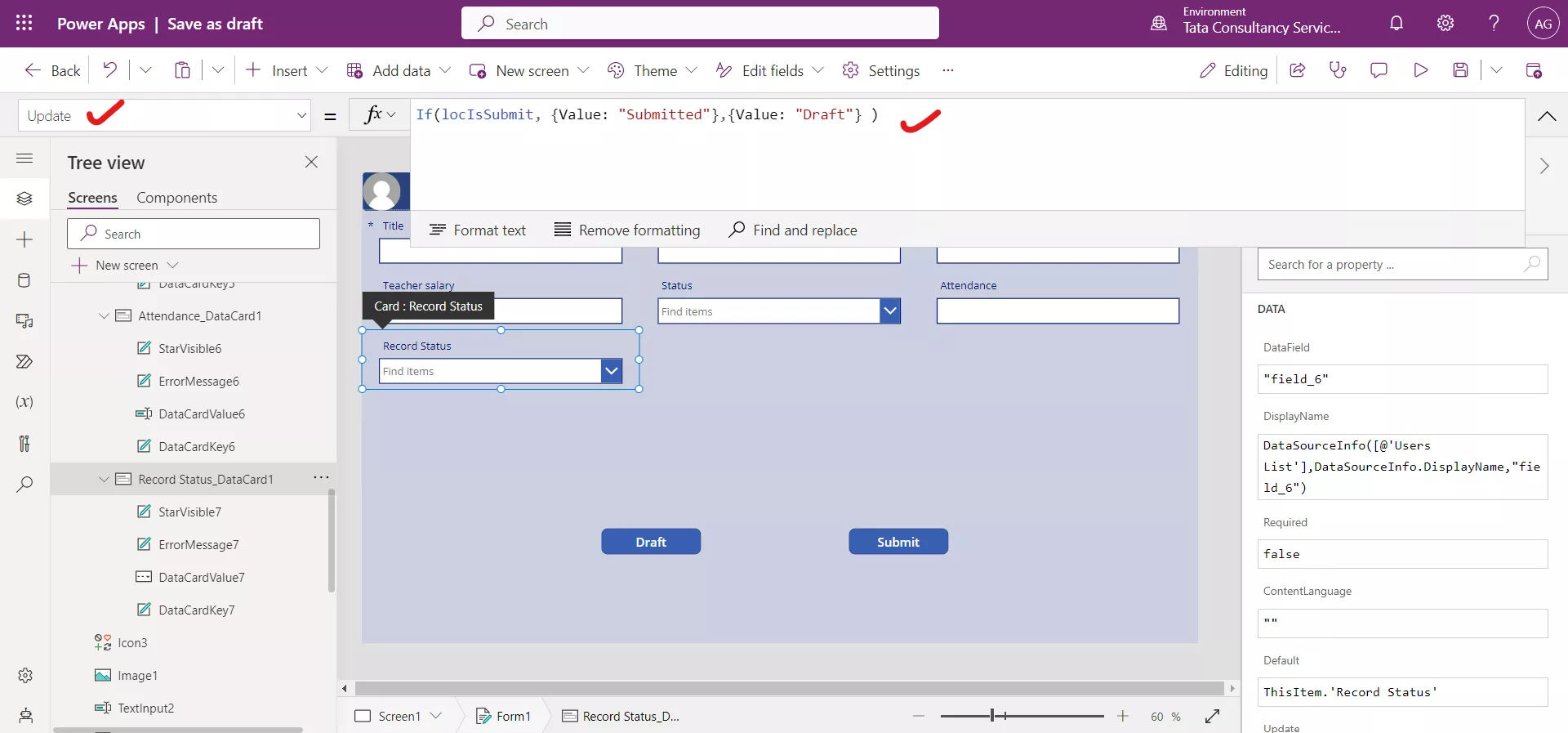Viewport: 1568px width, 733px height.
Task: Close the Tree view panel
Action: pos(311,162)
